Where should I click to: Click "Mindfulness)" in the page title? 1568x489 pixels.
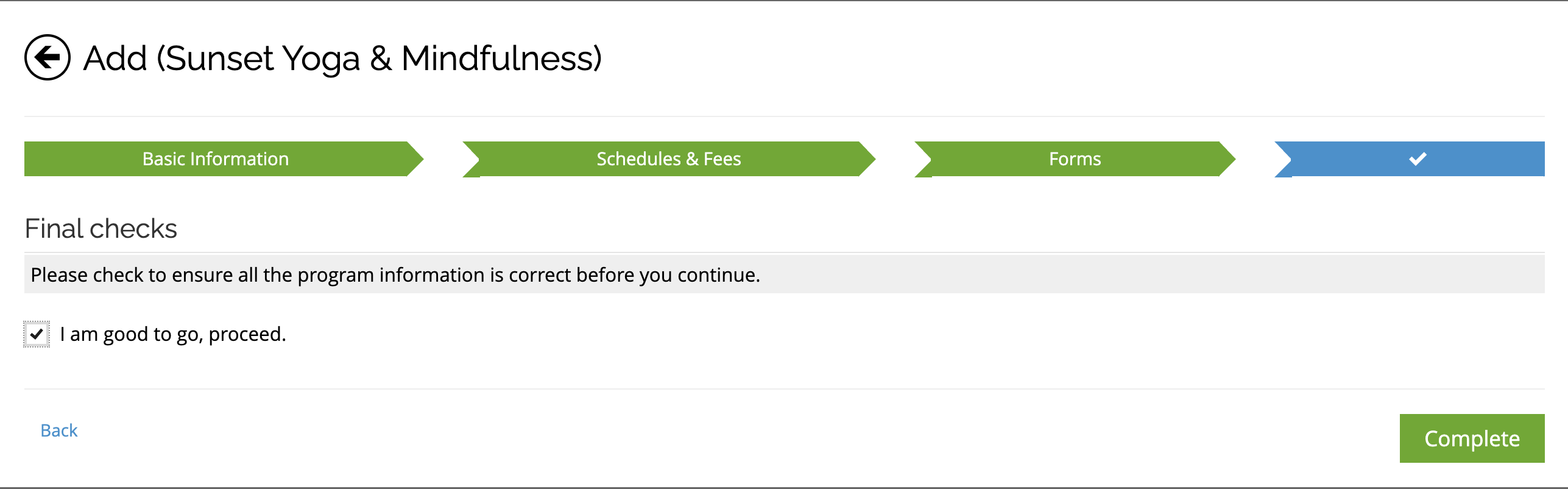(x=501, y=59)
